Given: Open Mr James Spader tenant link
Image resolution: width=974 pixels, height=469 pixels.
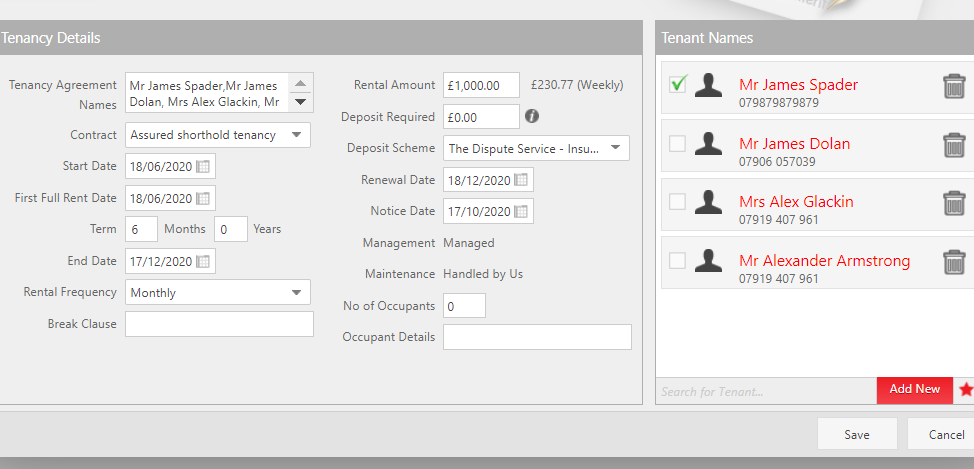Looking at the screenshot, I should pyautogui.click(x=798, y=84).
